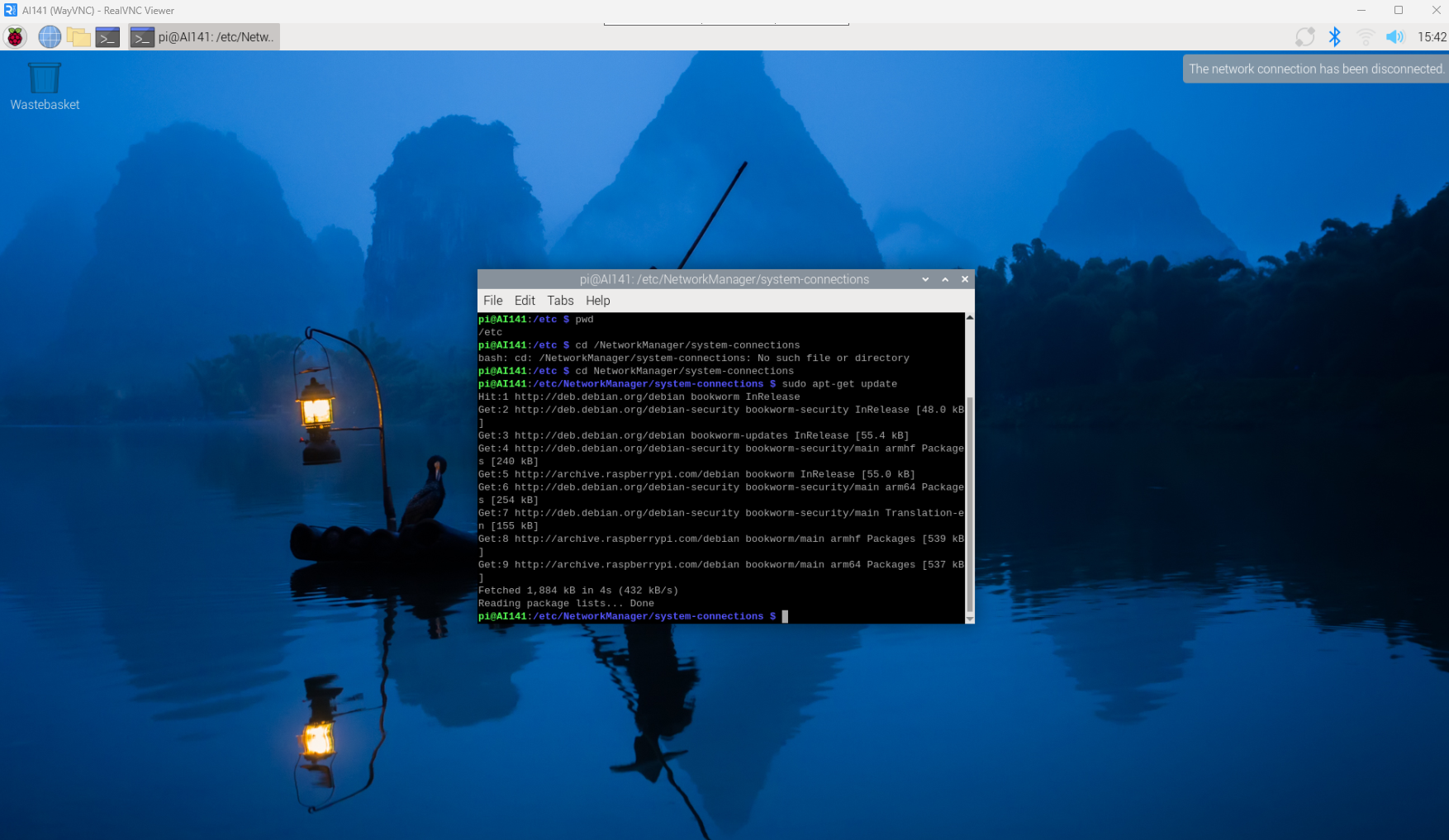Select the pi@AI141 terminal taskbar button
The height and width of the screenshot is (840, 1449).
click(204, 37)
